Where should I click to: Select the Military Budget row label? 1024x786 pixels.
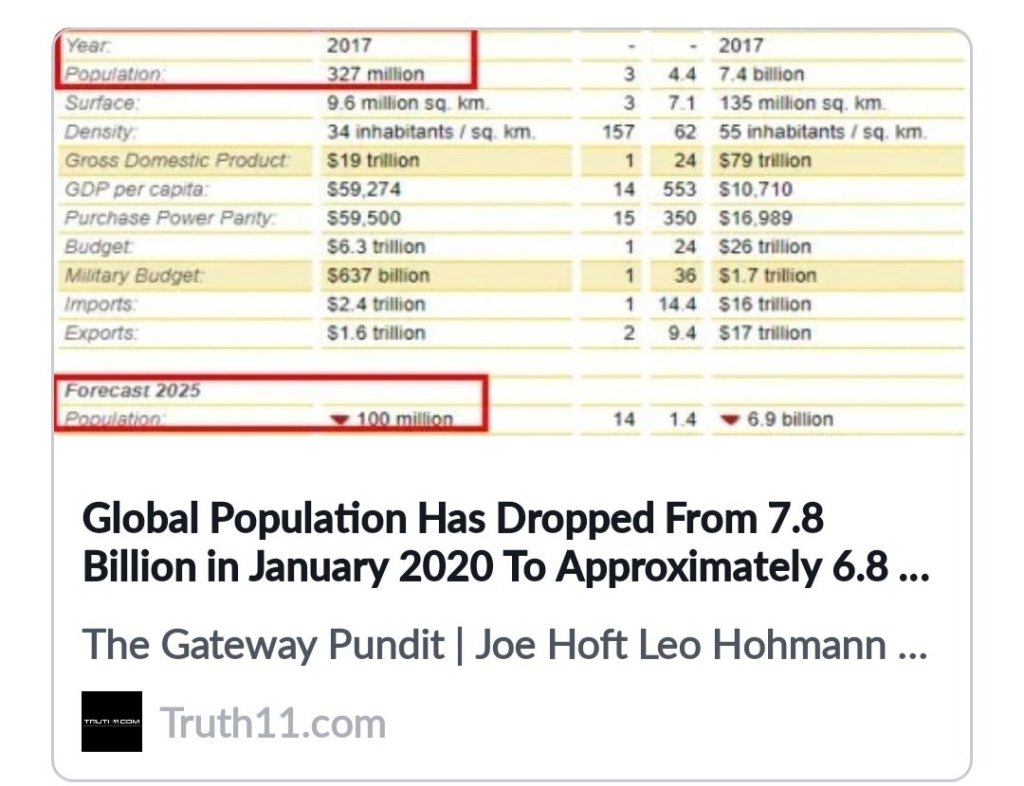tap(134, 275)
